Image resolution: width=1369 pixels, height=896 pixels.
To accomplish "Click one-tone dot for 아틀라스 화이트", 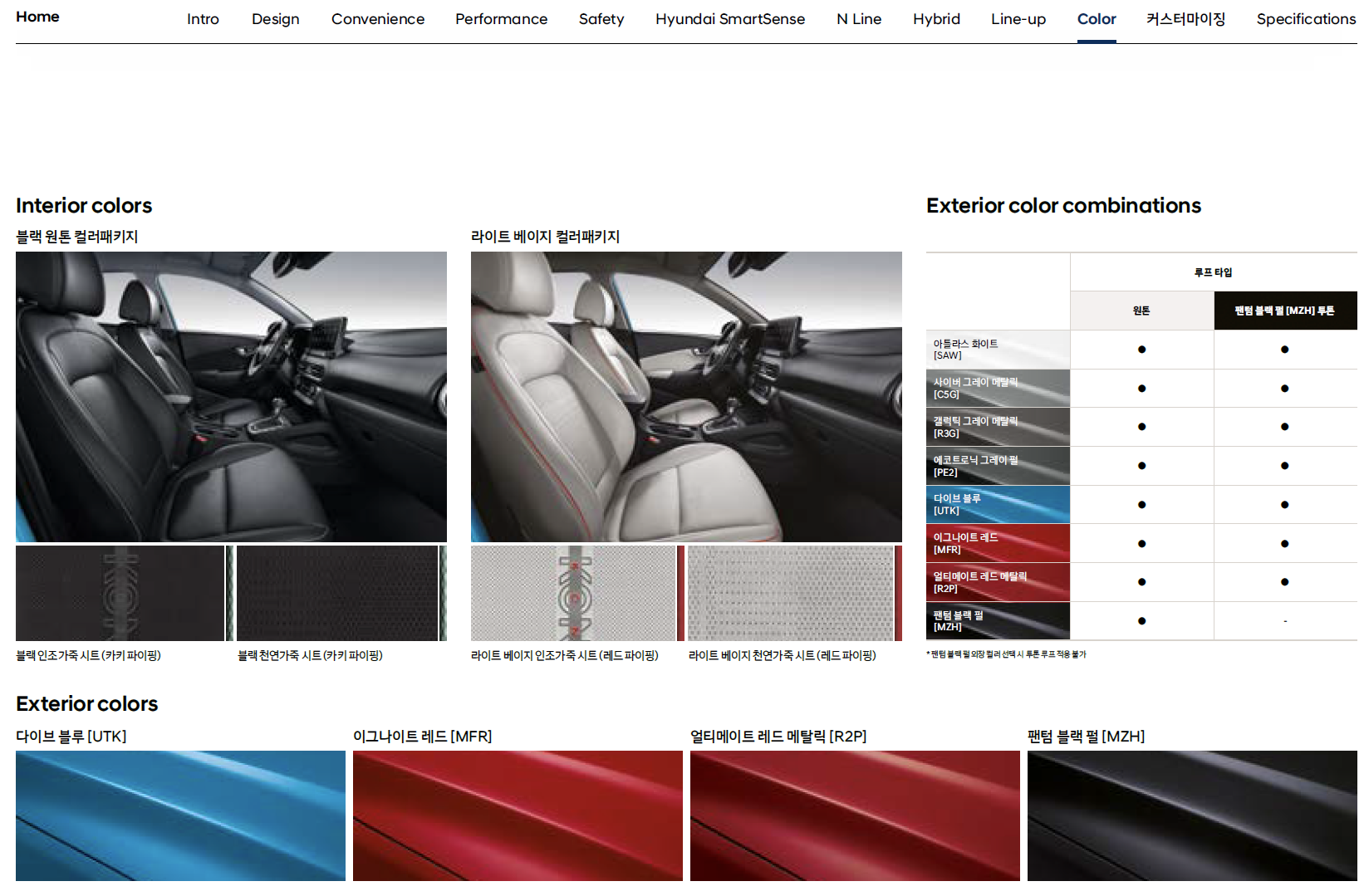I will (x=1142, y=350).
